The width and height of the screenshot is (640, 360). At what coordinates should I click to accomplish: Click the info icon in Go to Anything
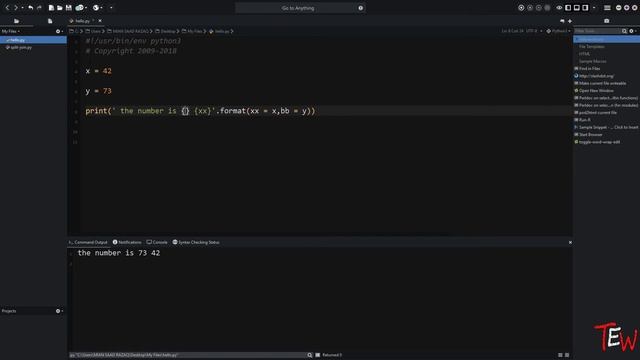tap(360, 8)
